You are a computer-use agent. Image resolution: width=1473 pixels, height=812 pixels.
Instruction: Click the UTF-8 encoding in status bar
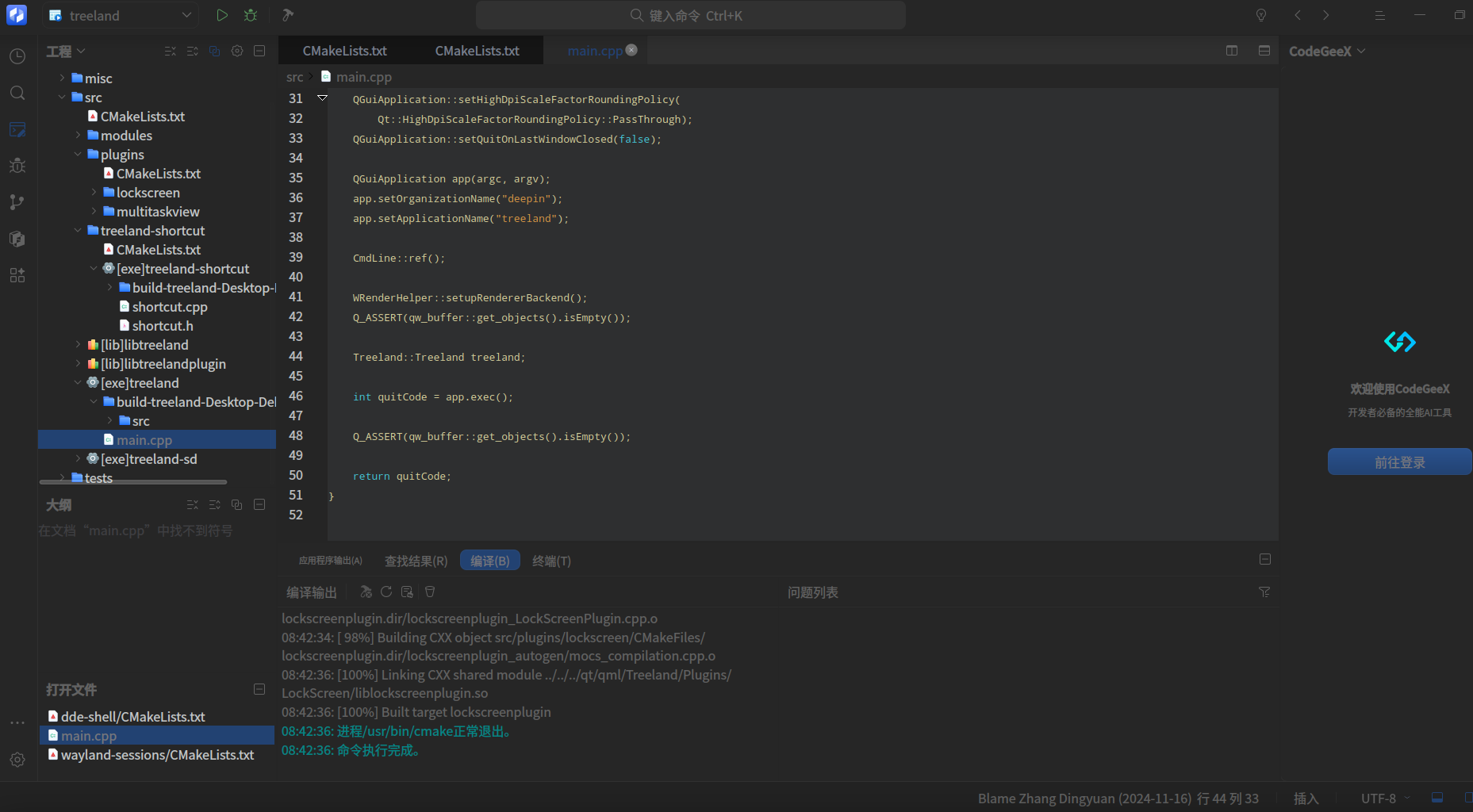[x=1379, y=799]
